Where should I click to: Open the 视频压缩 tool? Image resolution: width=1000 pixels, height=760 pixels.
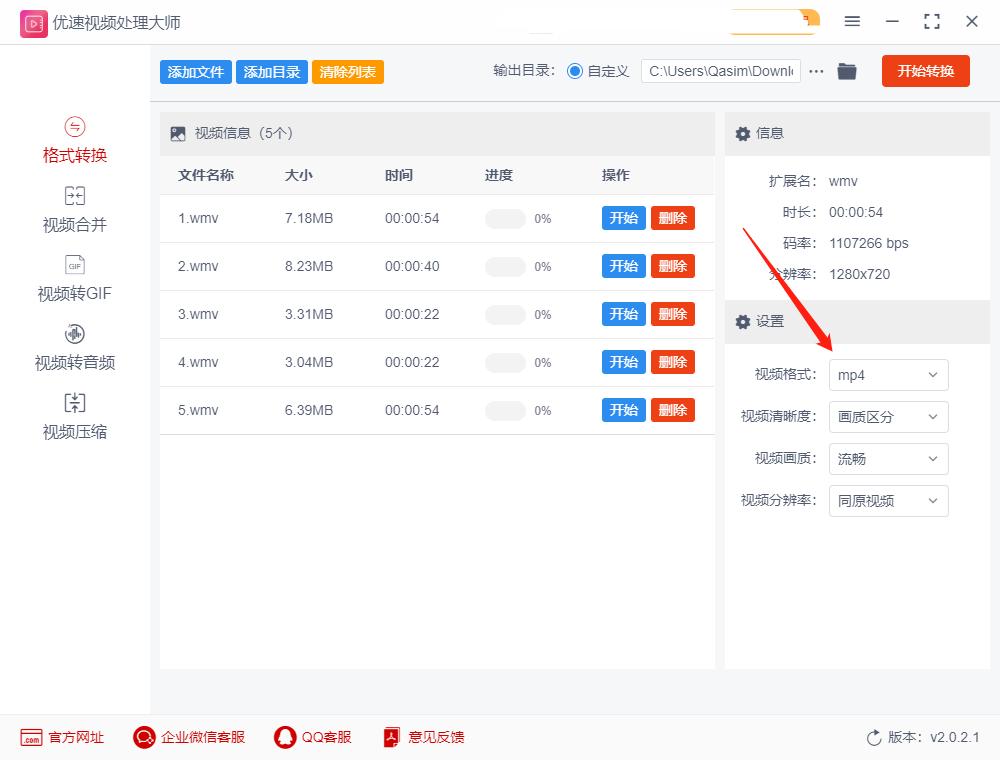coord(74,416)
